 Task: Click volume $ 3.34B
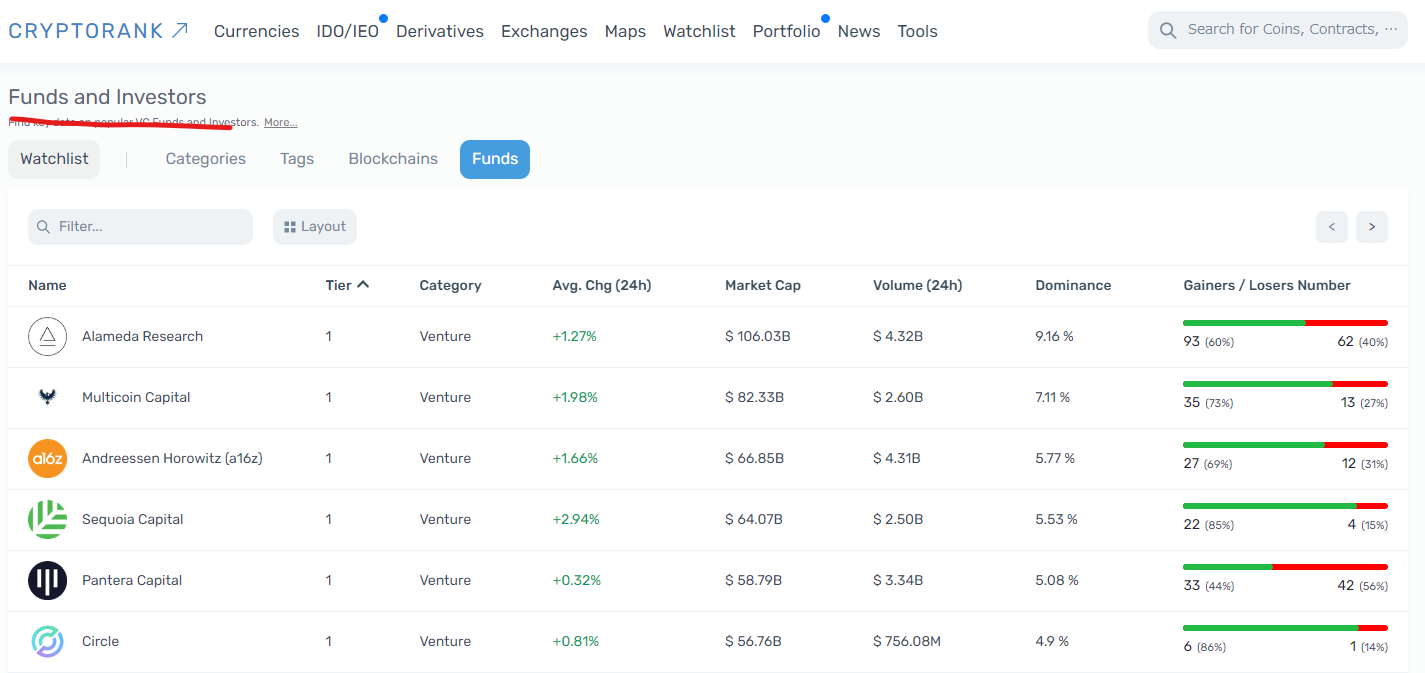point(898,580)
